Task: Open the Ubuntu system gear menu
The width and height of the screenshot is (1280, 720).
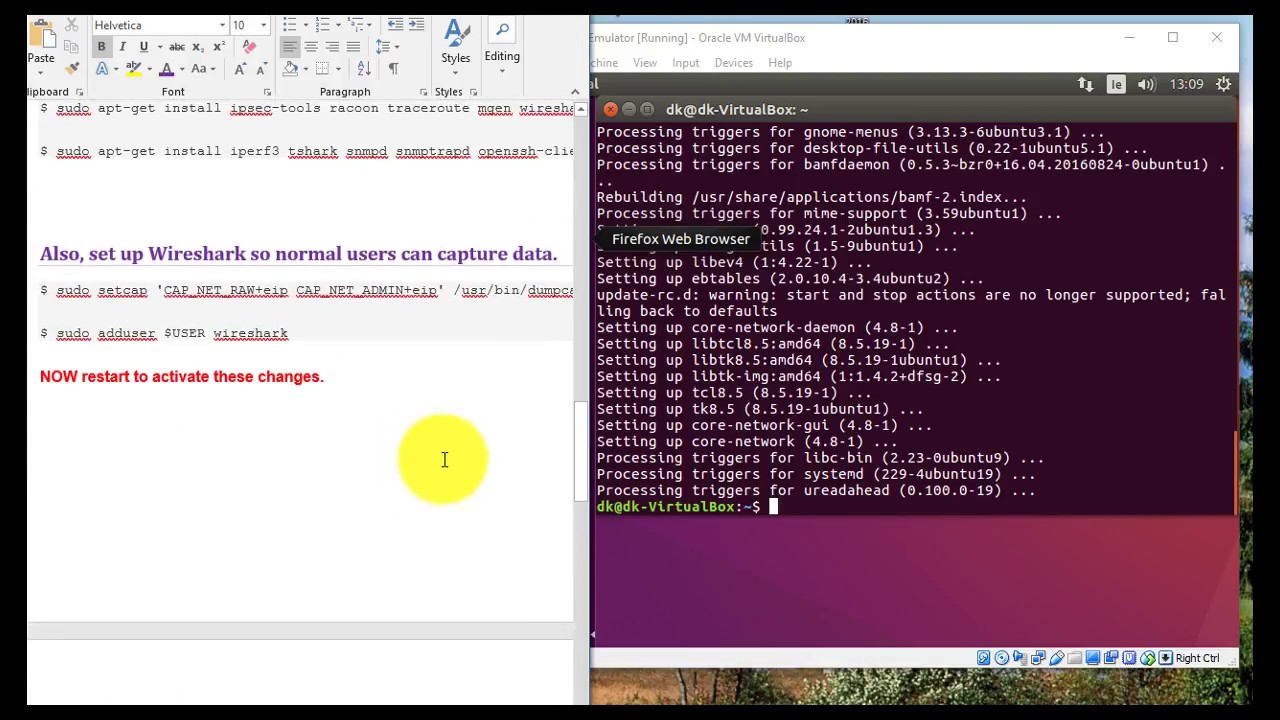Action: point(1223,85)
